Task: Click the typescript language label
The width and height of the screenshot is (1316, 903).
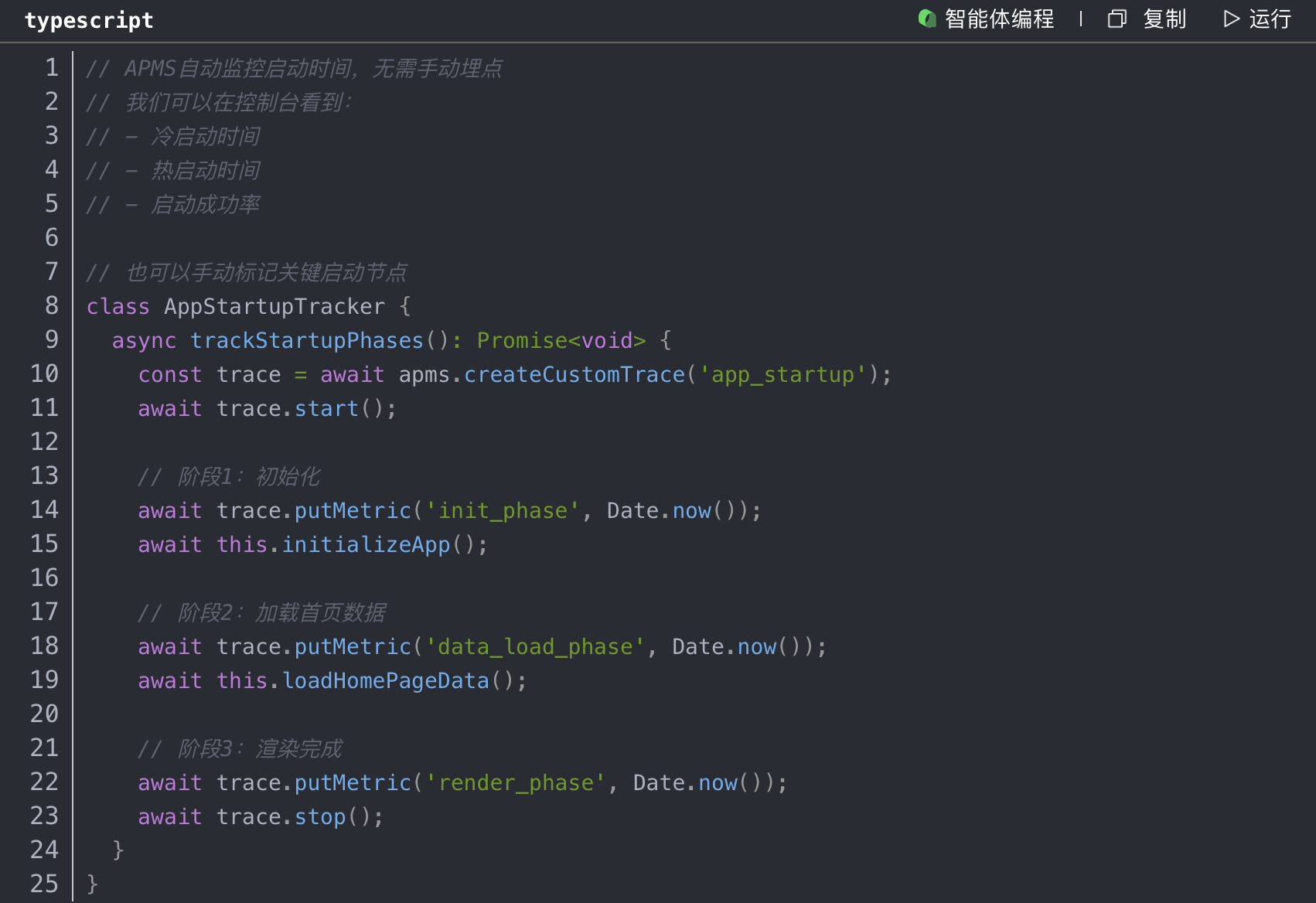Action: (x=89, y=20)
